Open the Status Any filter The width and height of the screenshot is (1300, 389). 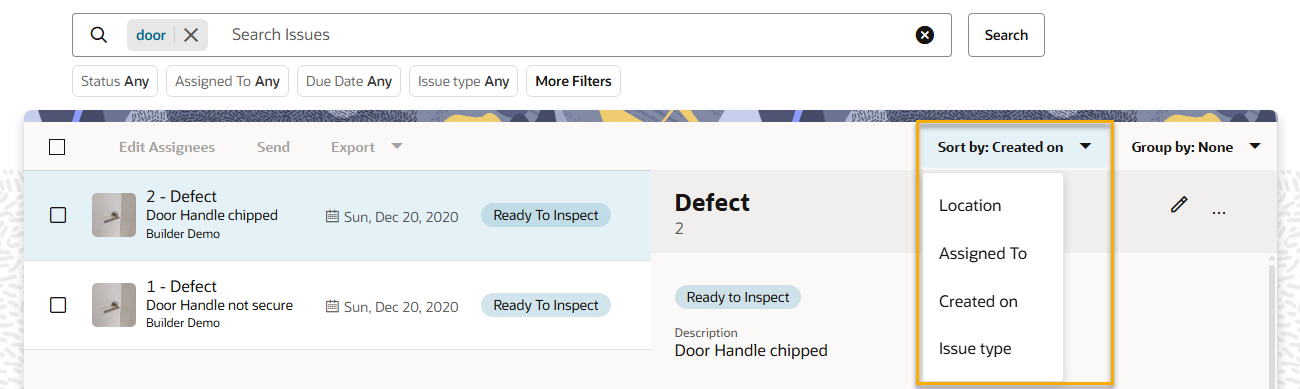coord(115,81)
